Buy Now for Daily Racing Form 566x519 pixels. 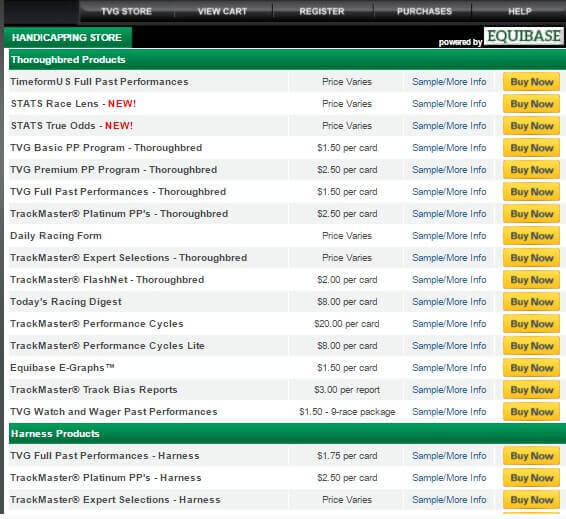point(531,236)
